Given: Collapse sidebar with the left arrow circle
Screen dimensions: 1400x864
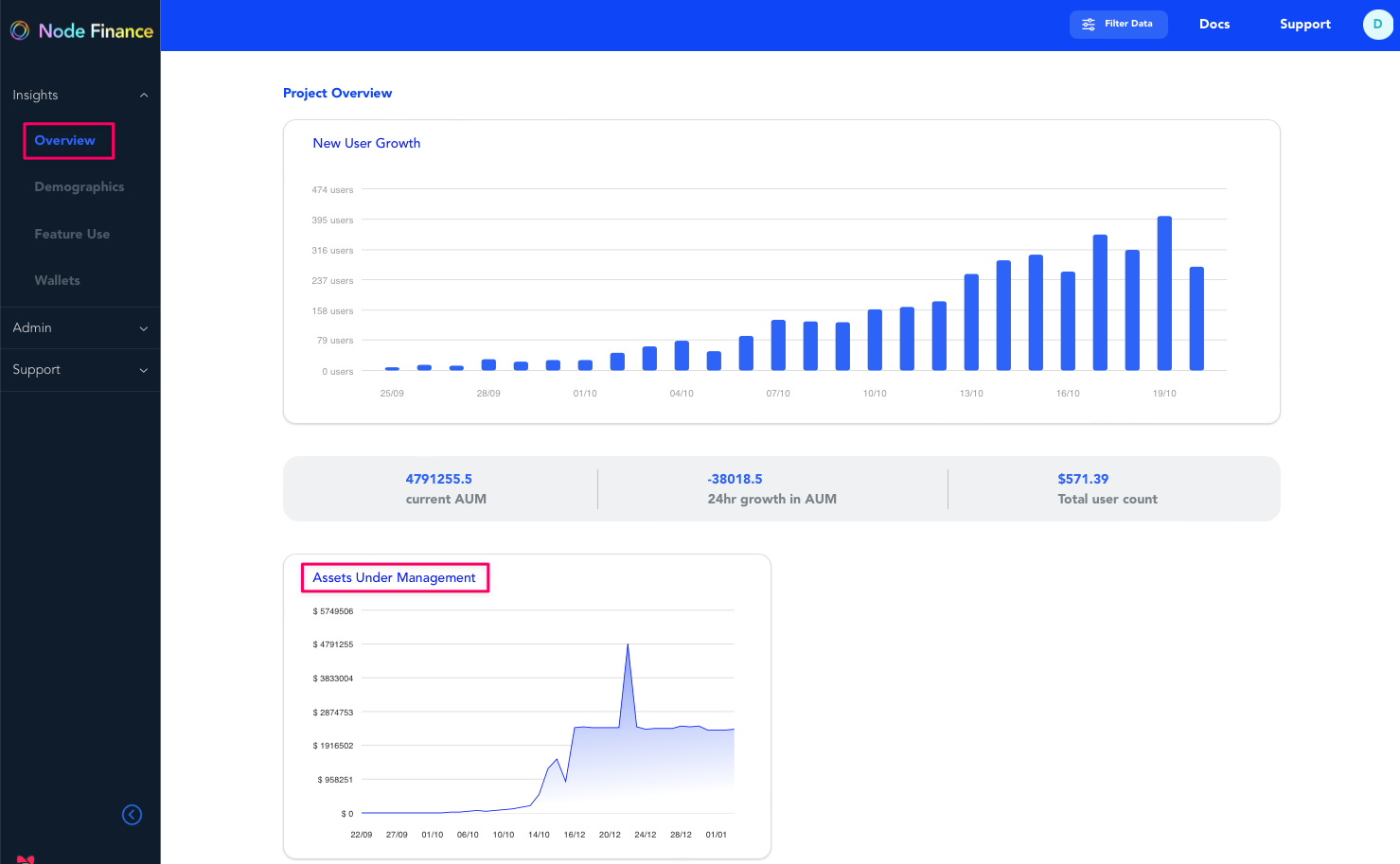Looking at the screenshot, I should (133, 815).
